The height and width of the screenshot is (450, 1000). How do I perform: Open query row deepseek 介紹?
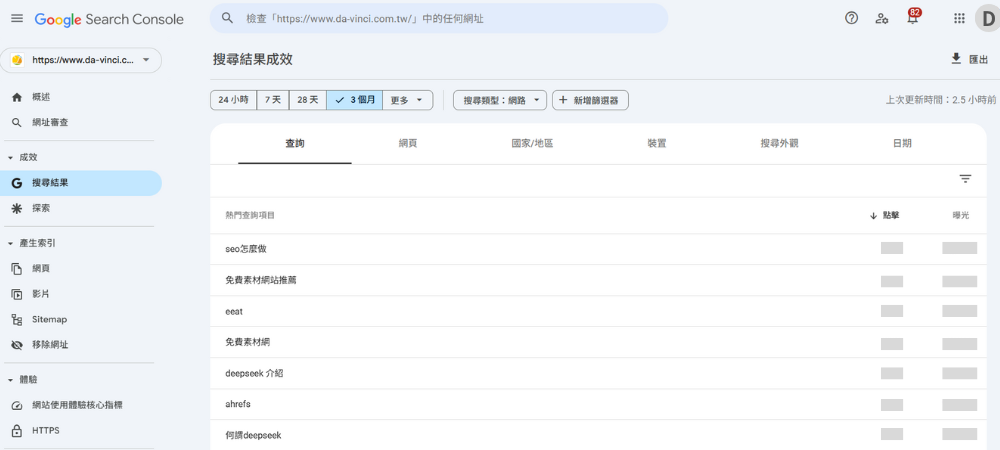coord(598,374)
